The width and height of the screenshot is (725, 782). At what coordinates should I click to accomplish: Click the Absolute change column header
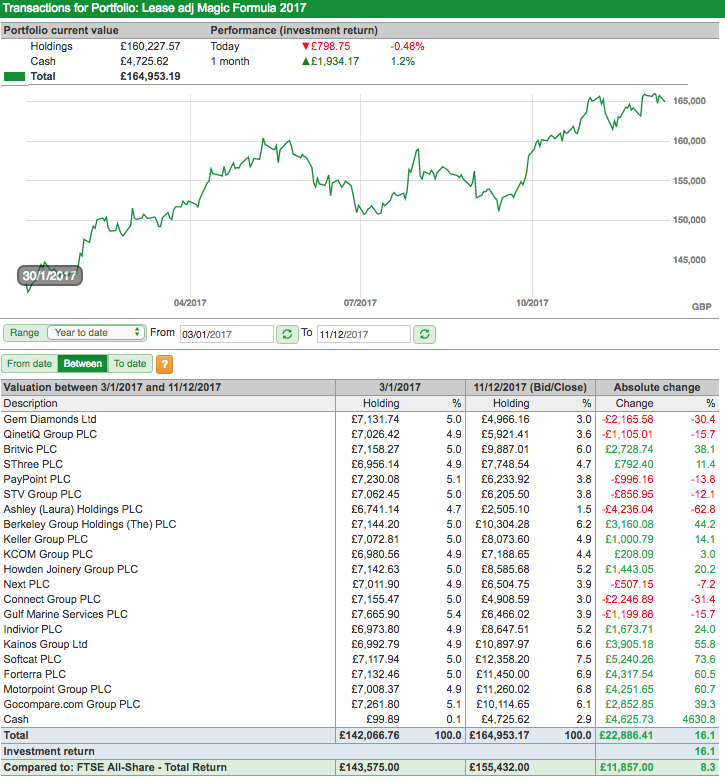pyautogui.click(x=657, y=388)
